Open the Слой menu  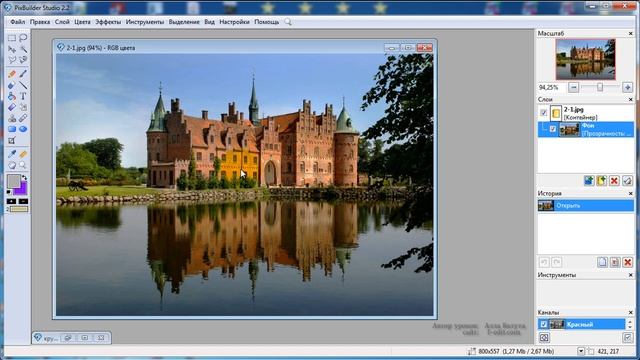pos(62,22)
